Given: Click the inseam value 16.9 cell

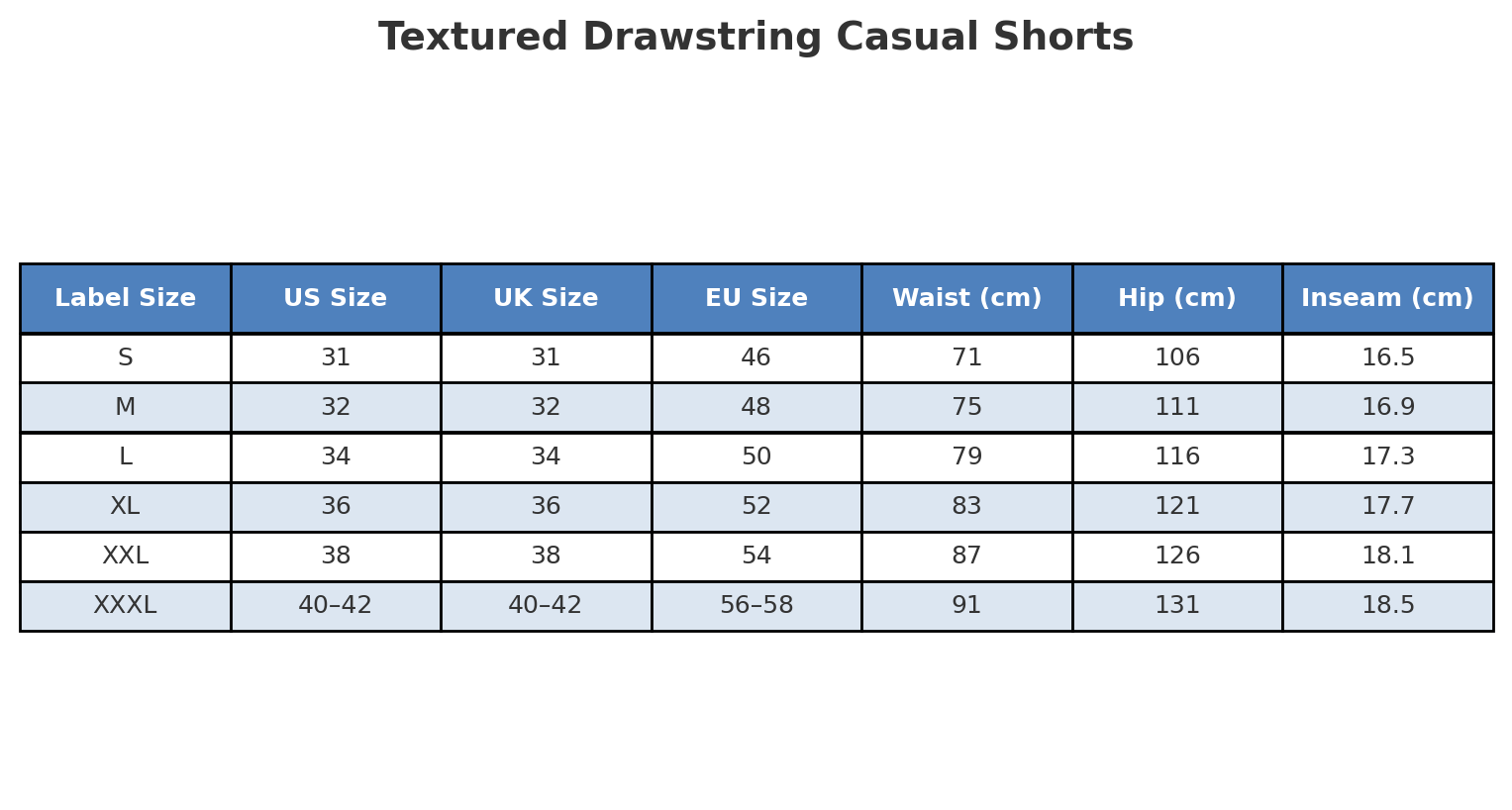Looking at the screenshot, I should coord(1387,408).
